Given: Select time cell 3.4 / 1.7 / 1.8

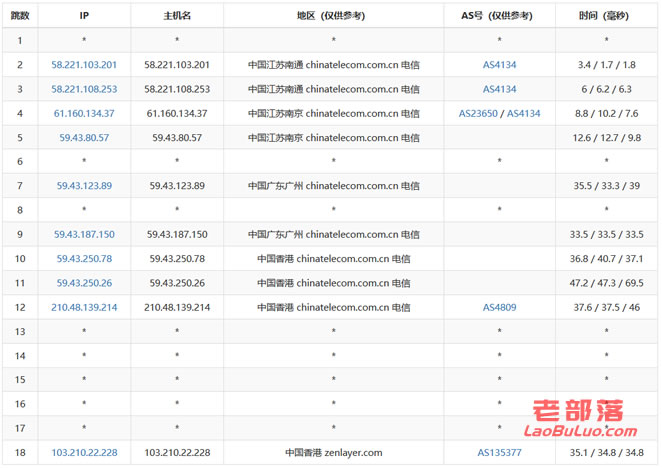Looking at the screenshot, I should [606, 65].
